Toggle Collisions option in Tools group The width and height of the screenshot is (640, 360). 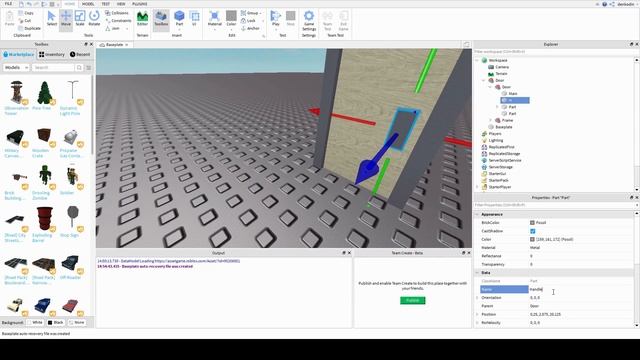point(117,13)
